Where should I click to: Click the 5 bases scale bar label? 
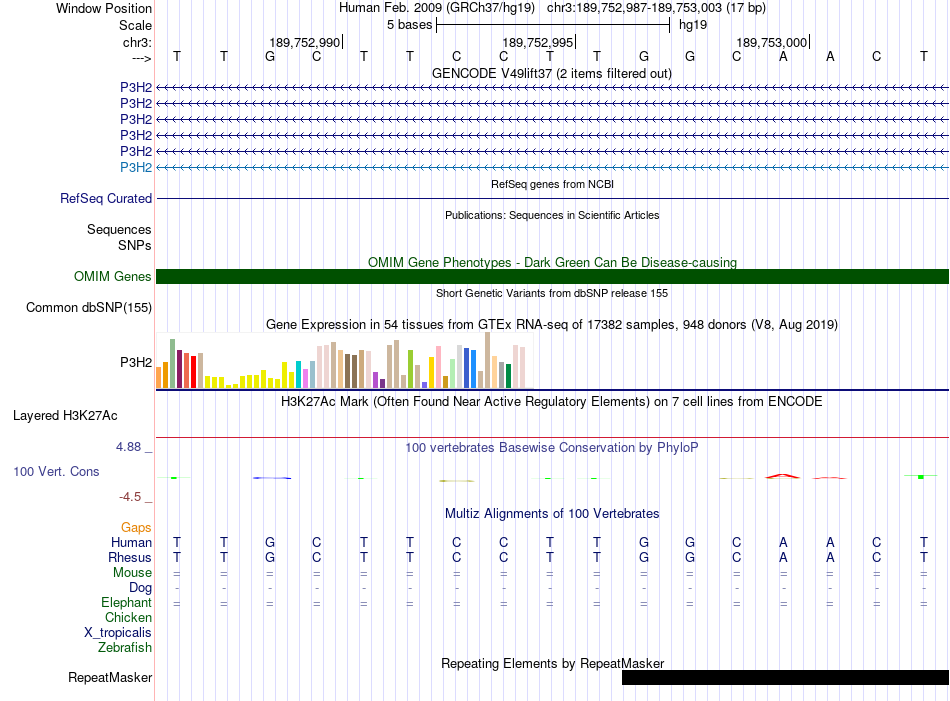410,25
